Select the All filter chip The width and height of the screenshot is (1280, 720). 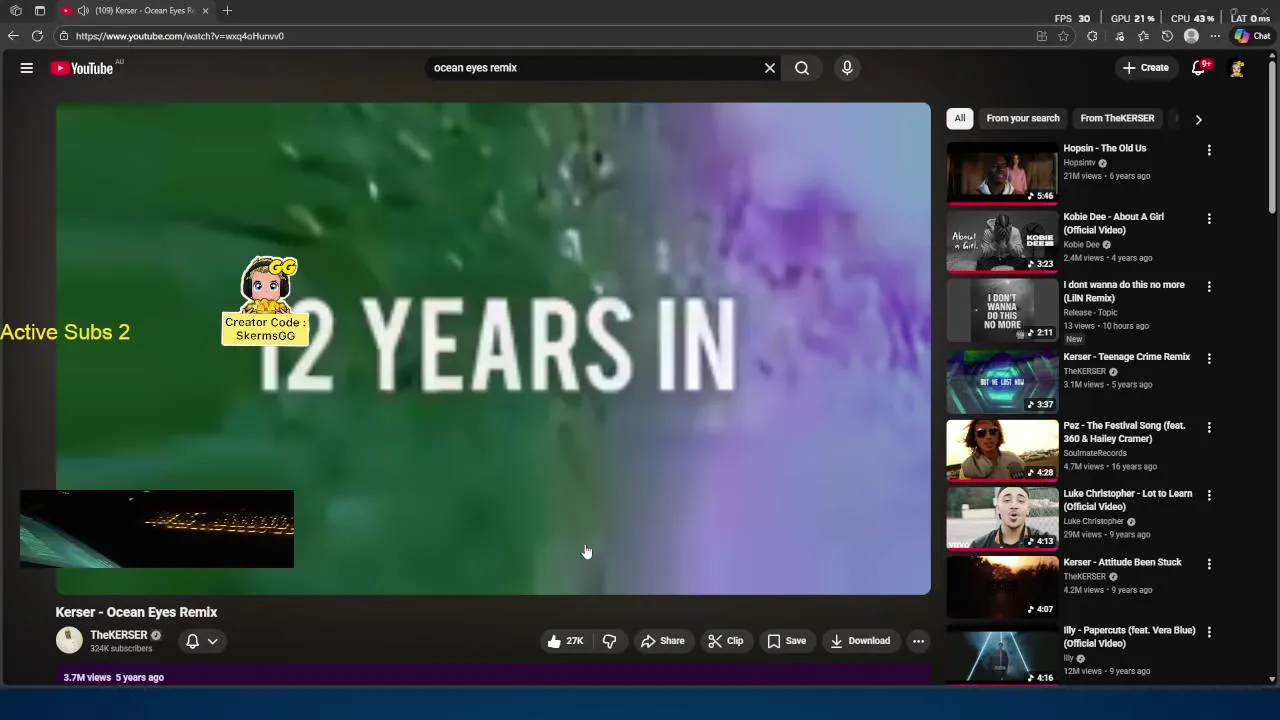point(960,118)
